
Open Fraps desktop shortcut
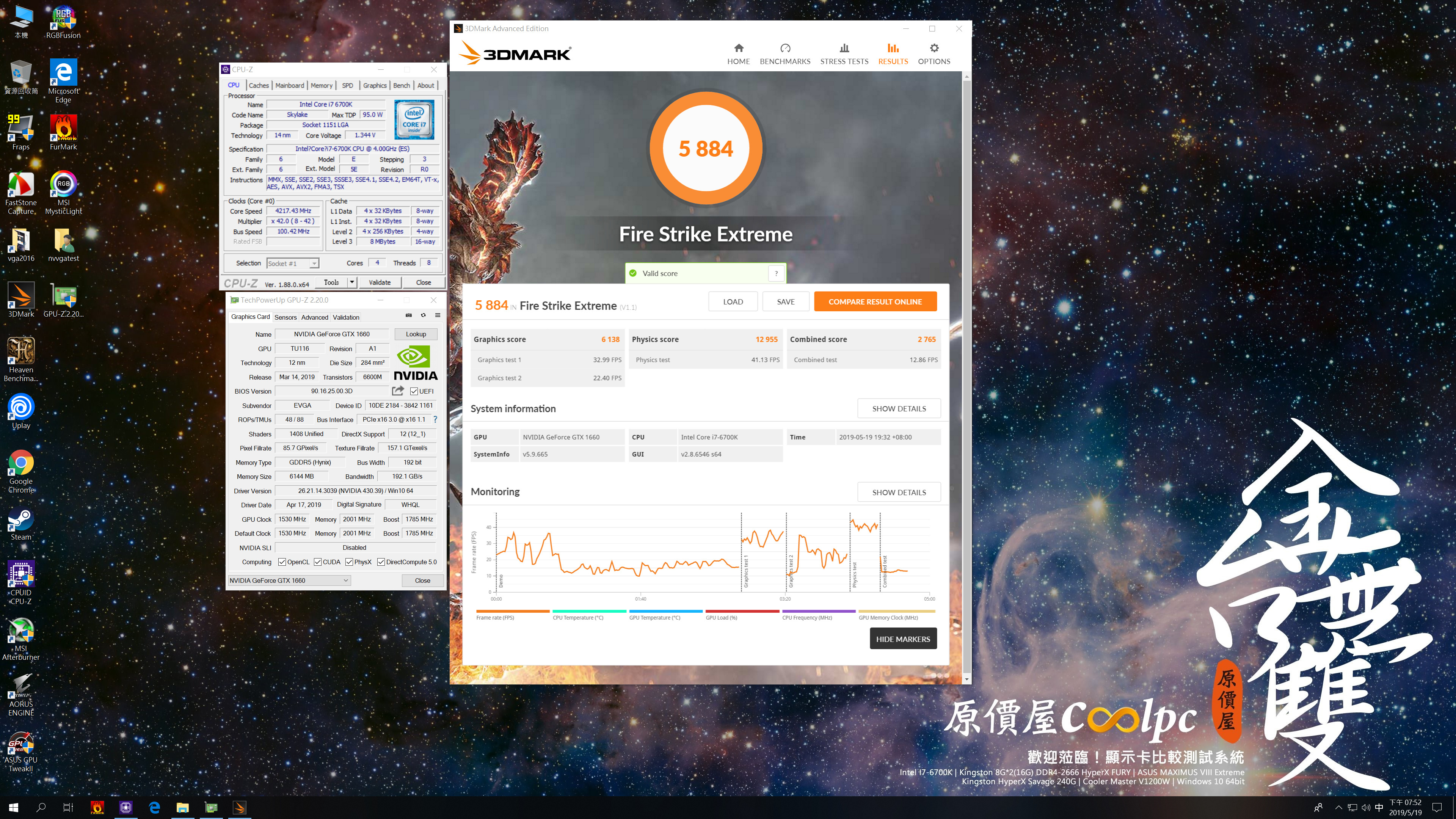tap(21, 132)
